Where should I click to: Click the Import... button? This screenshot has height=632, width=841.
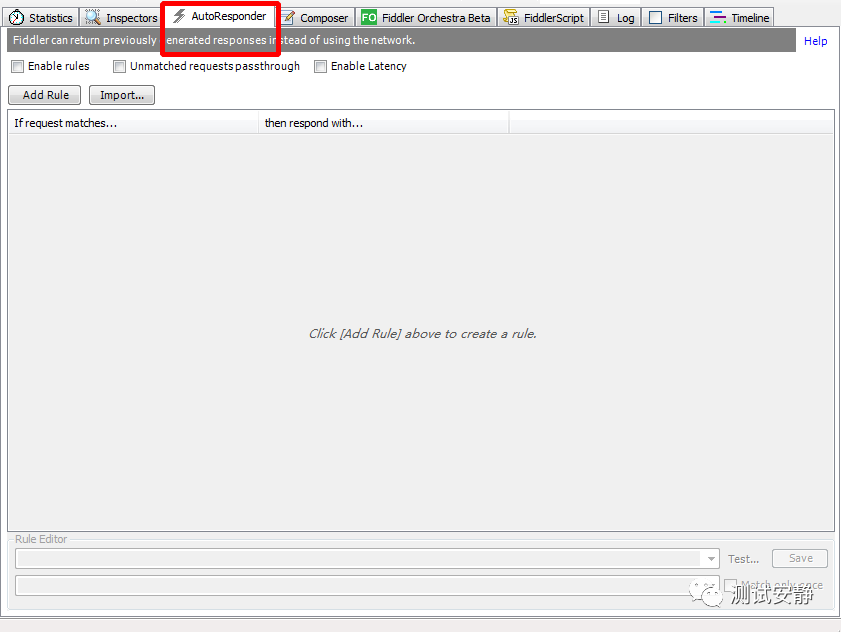tap(122, 95)
